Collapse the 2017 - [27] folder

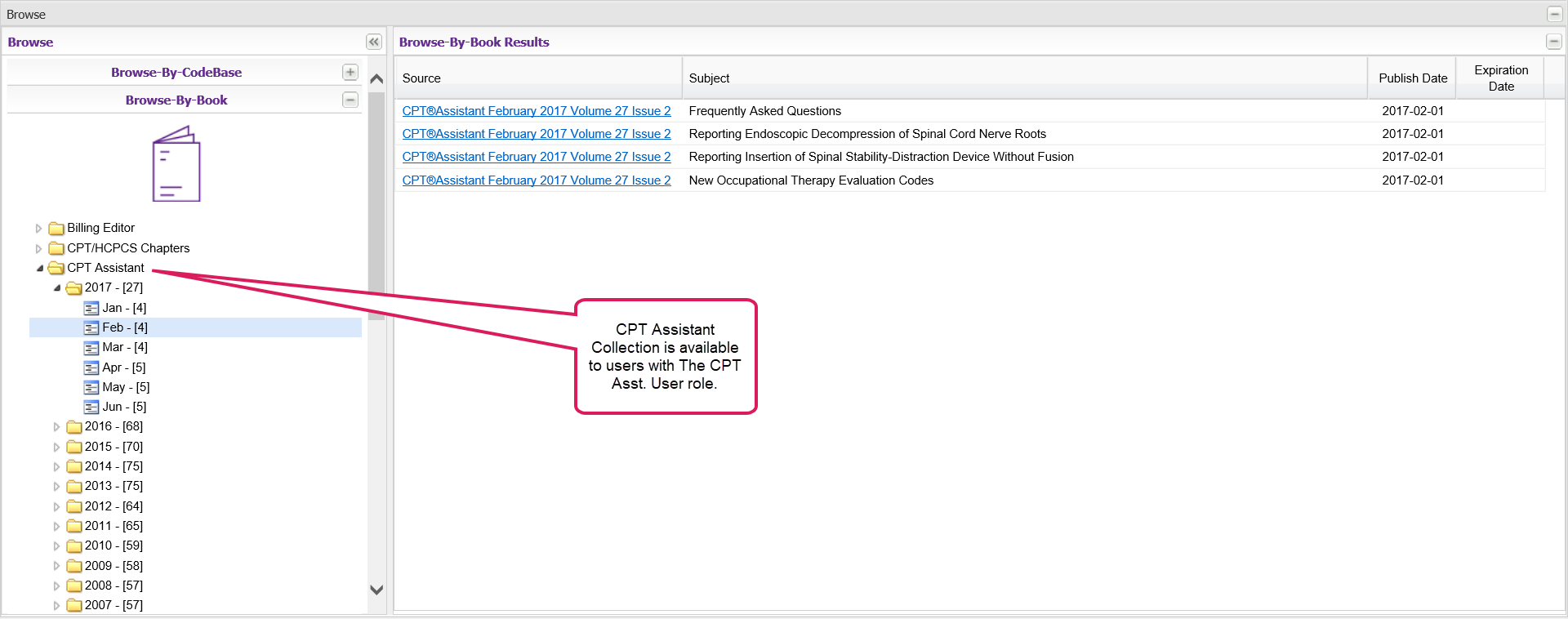tap(56, 288)
